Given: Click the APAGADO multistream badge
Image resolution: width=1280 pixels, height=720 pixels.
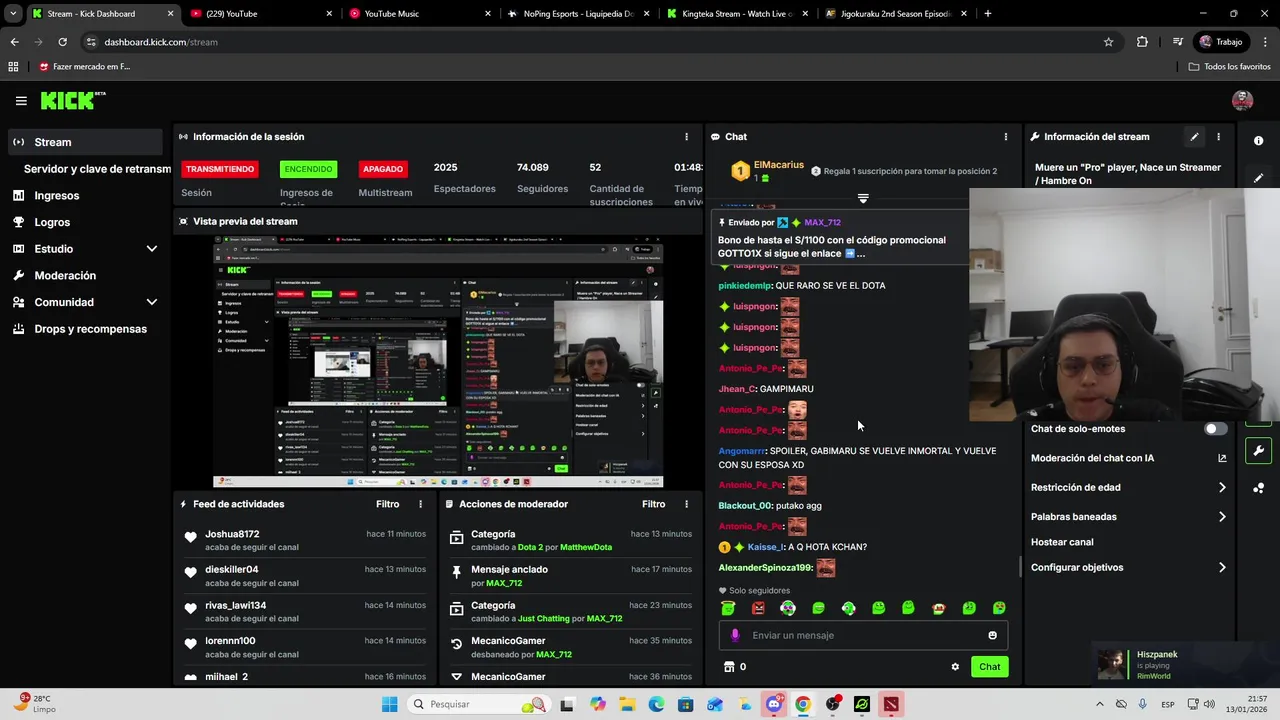Looking at the screenshot, I should coord(383,169).
